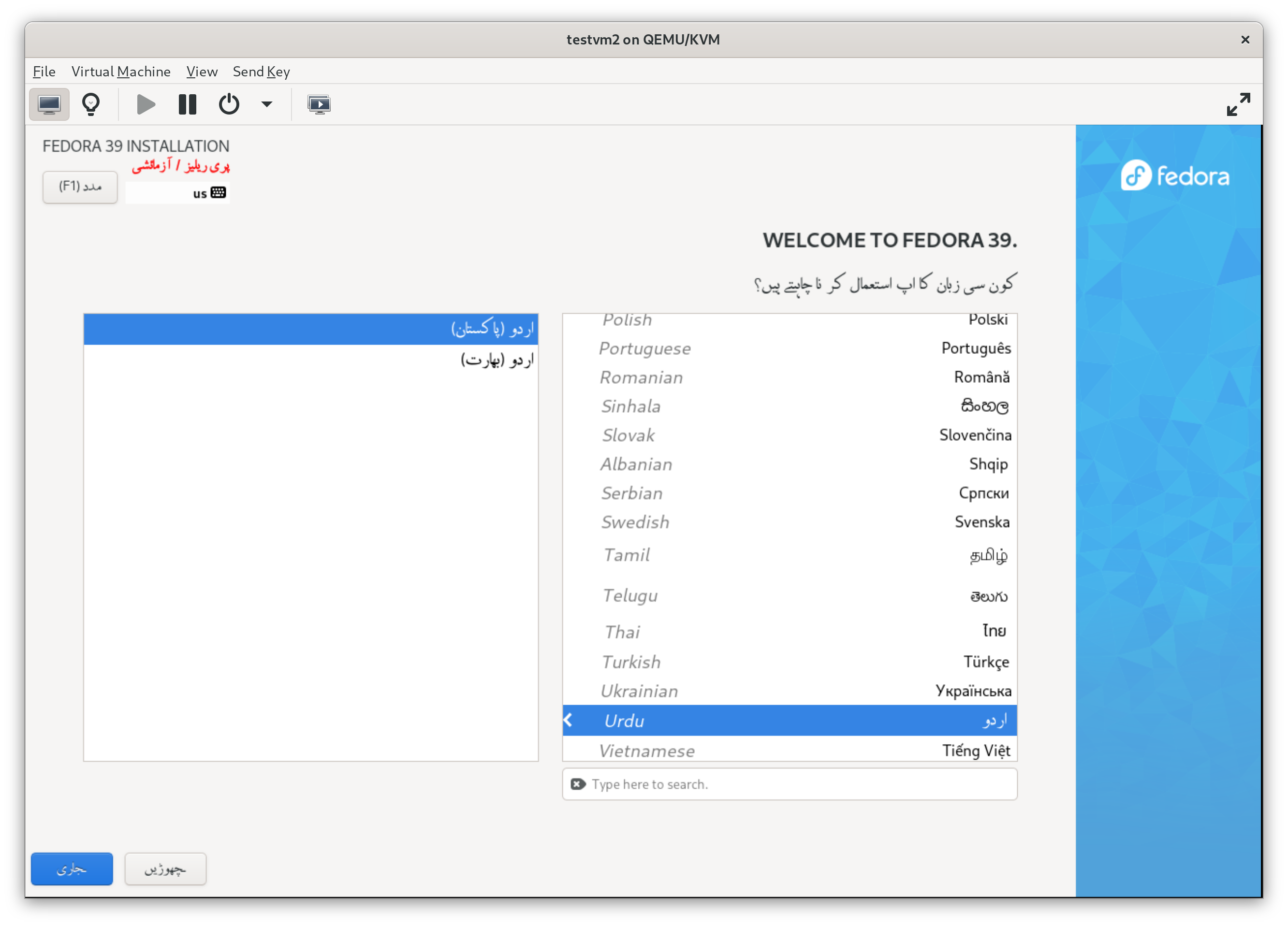The image size is (1288, 926).
Task: Switch to fullscreen view
Action: coord(1238,104)
